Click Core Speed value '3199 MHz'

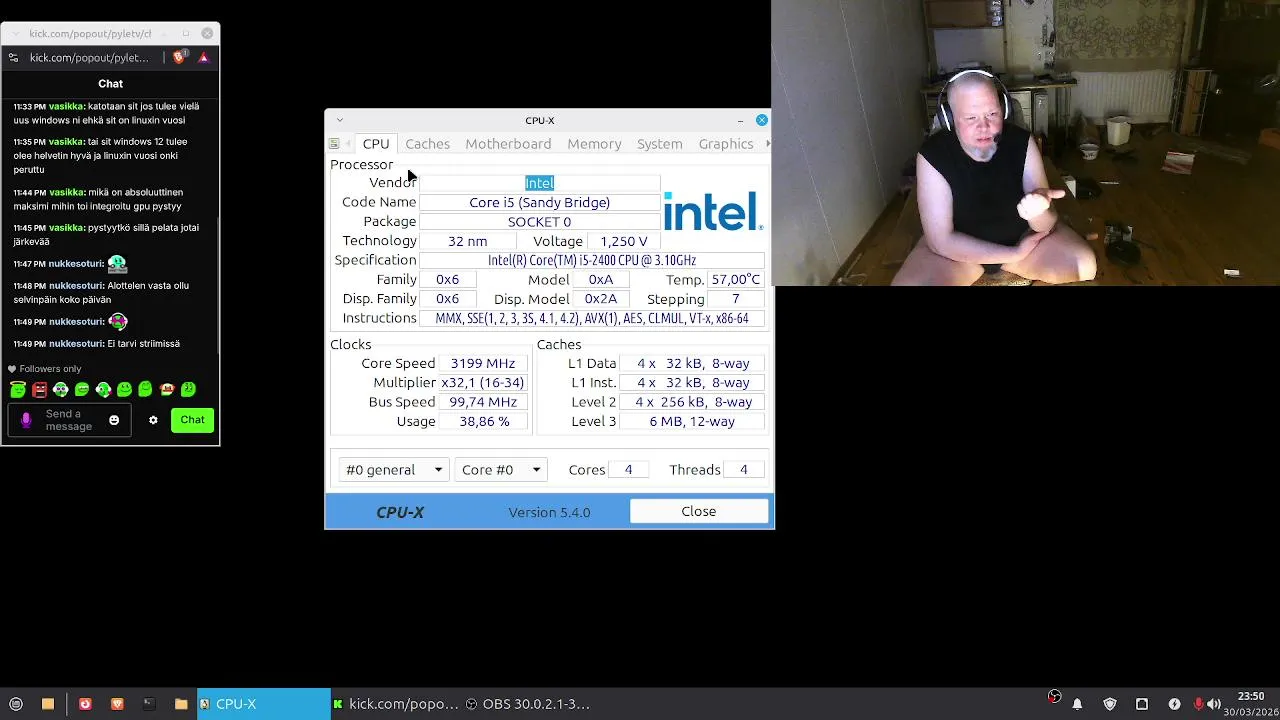pos(482,364)
